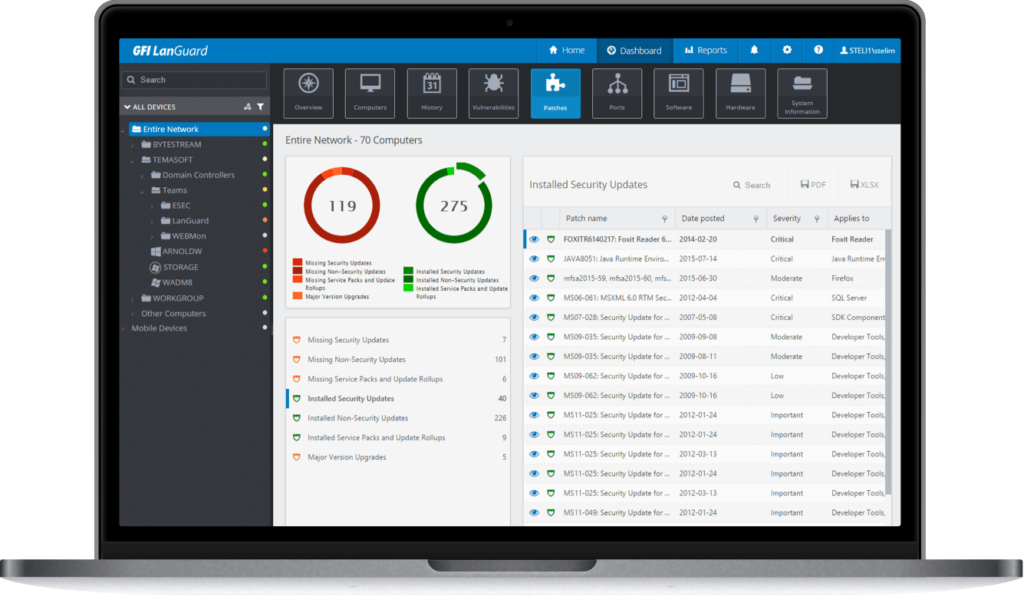View details of the FOXITR6140217 patch
The height and width of the screenshot is (596, 1024).
pos(533,239)
